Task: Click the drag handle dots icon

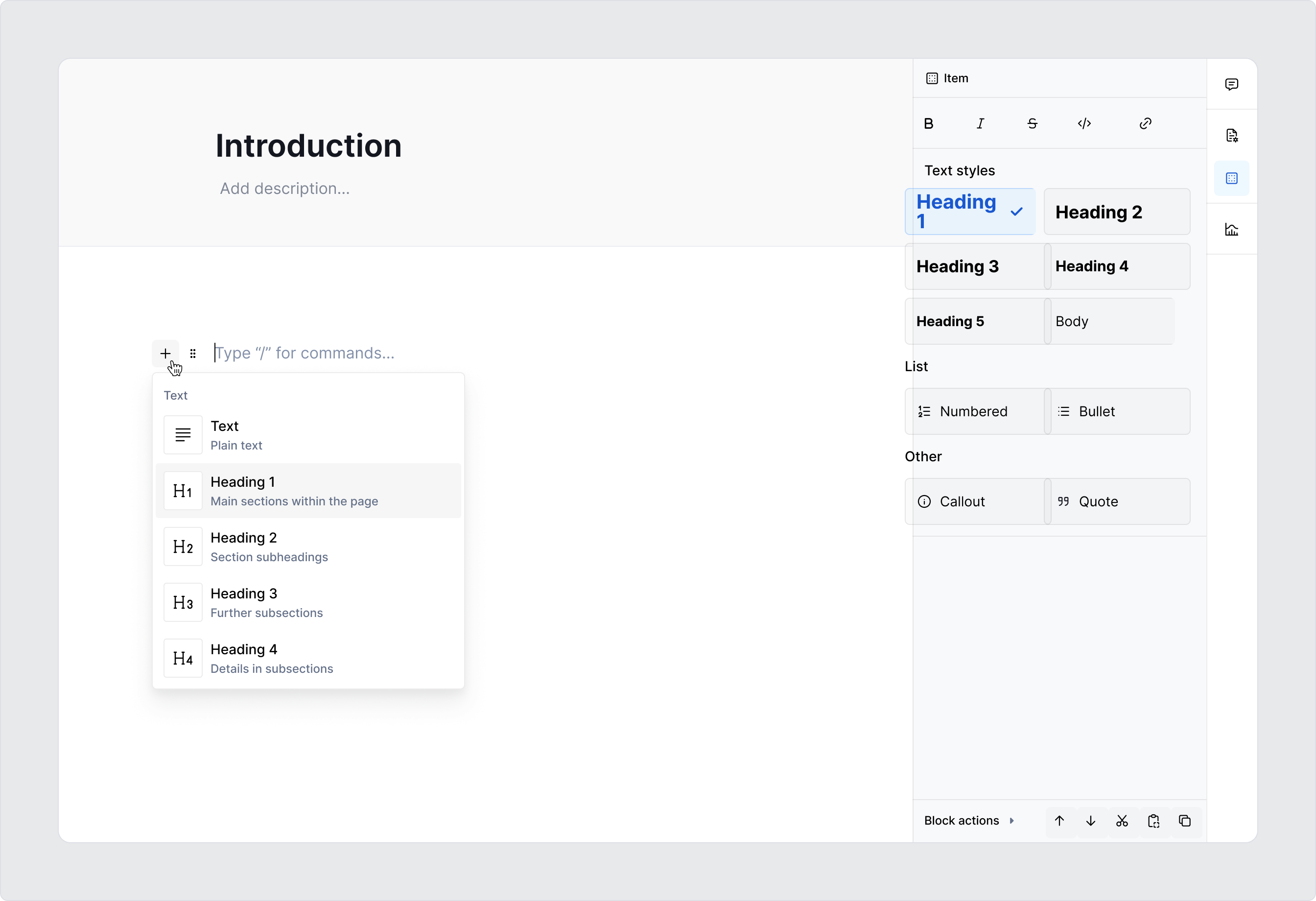Action: coord(193,354)
